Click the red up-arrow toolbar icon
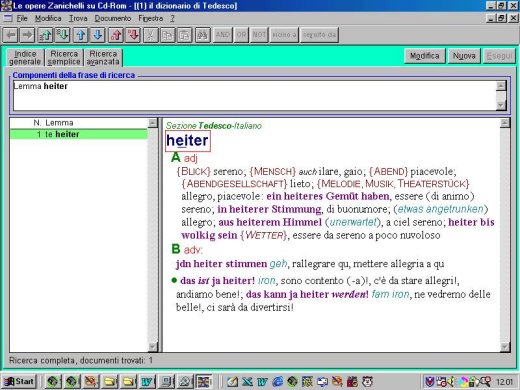Image resolution: width=520 pixels, height=390 pixels. click(x=116, y=35)
